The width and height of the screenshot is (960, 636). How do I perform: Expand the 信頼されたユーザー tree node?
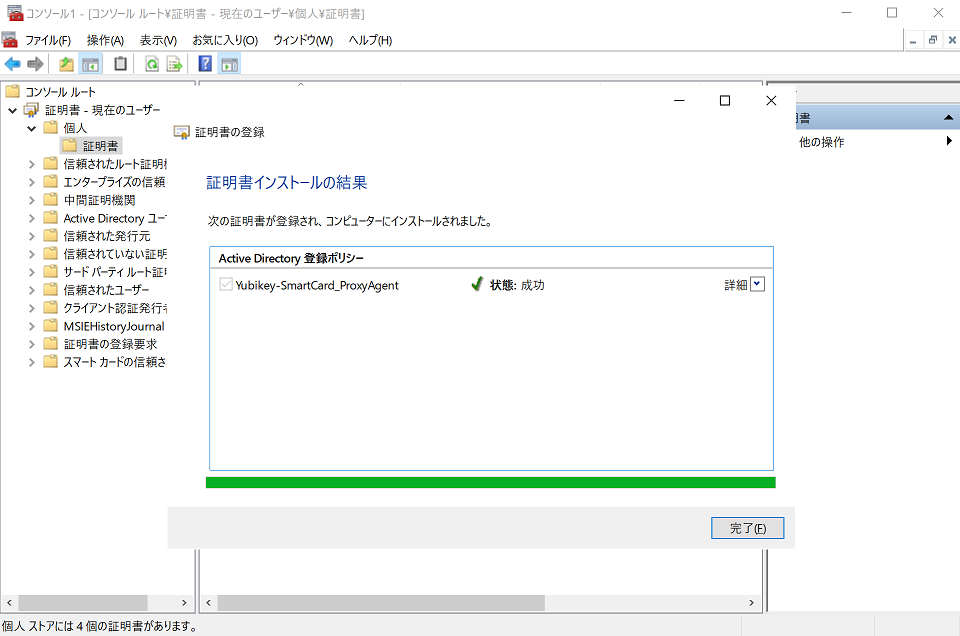tap(31, 290)
